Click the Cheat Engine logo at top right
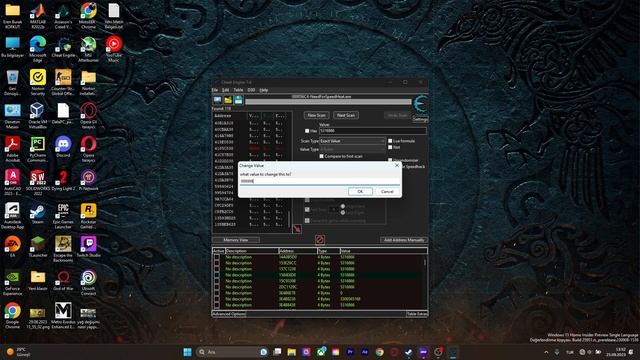The image size is (640, 360). pos(420,104)
